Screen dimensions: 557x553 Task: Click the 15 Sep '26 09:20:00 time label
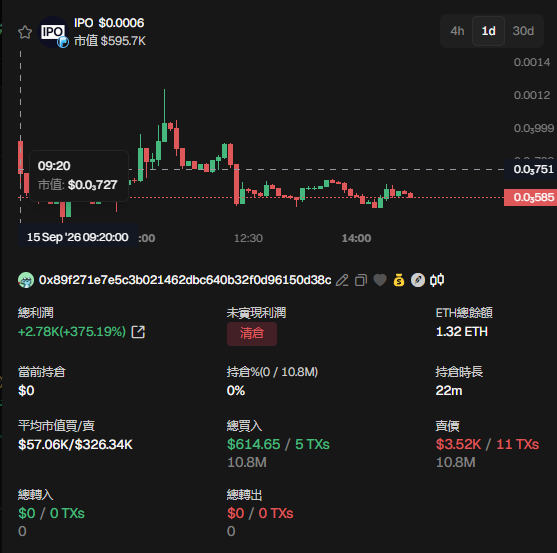pyautogui.click(x=78, y=237)
